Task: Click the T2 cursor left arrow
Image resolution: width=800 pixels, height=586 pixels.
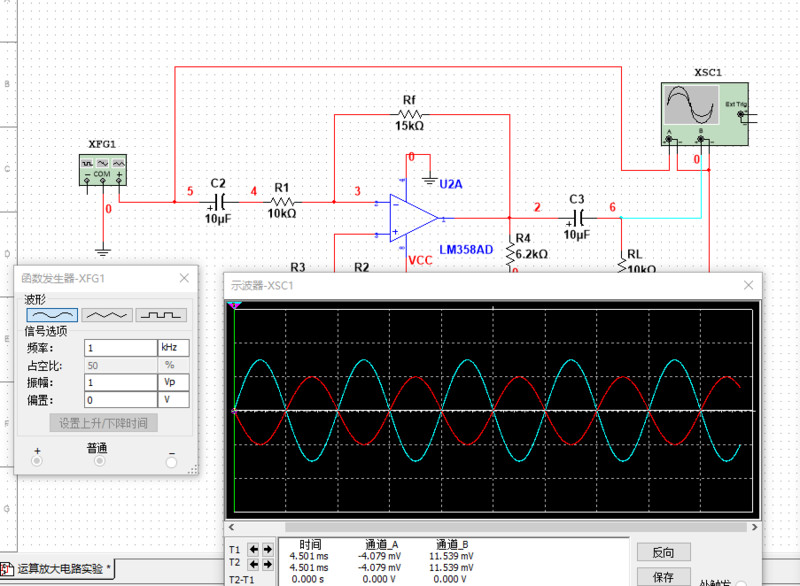Action: [253, 564]
